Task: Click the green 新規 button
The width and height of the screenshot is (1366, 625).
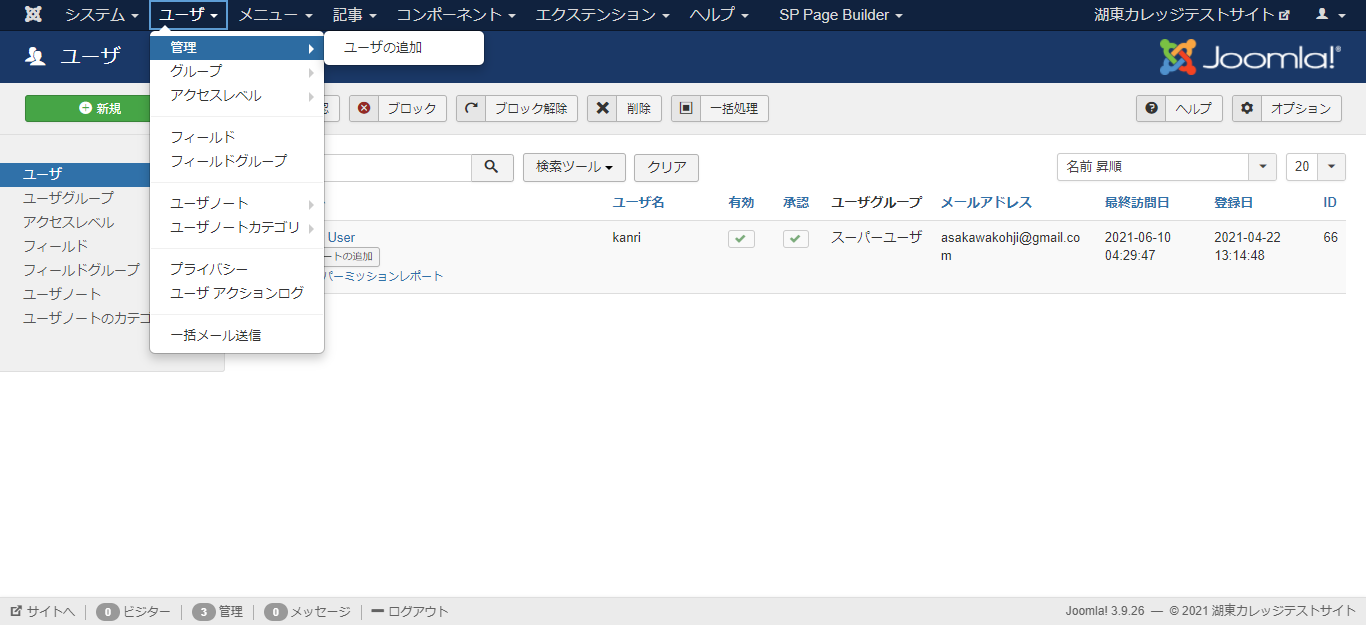Action: click(100, 109)
